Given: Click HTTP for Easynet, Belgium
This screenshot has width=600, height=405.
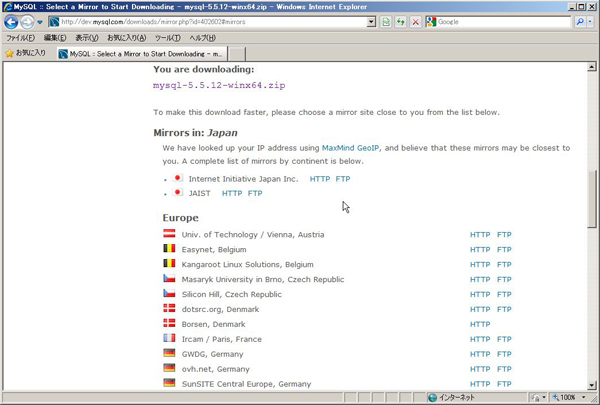Looking at the screenshot, I should coord(480,250).
